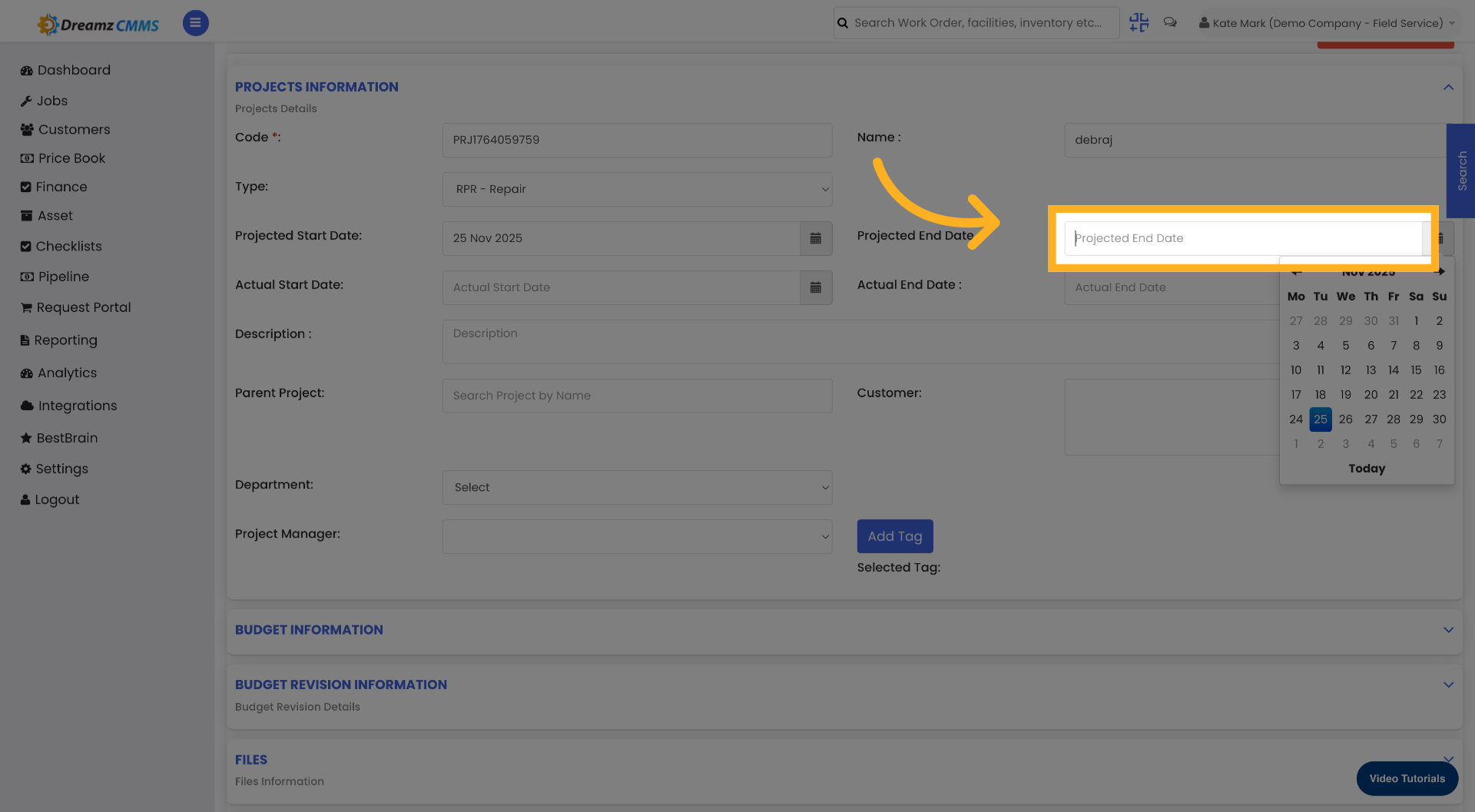Expand the Budget Revision Information section
This screenshot has width=1475, height=812.
click(x=1448, y=684)
